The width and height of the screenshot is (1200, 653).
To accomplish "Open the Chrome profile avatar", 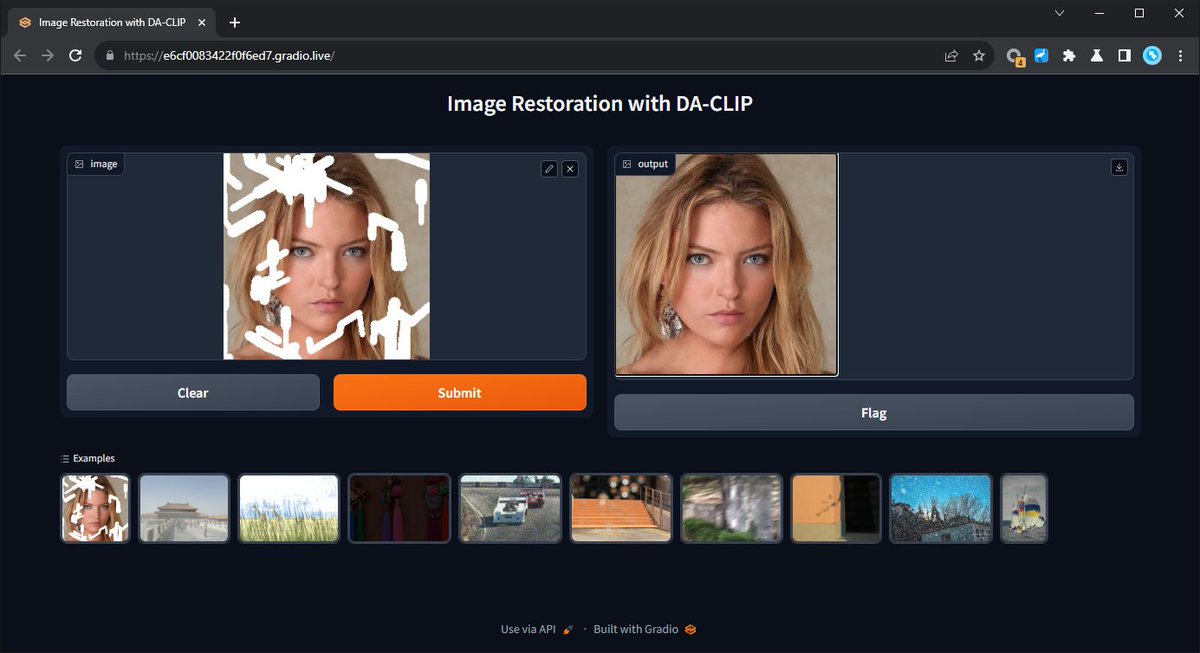I will click(1152, 56).
